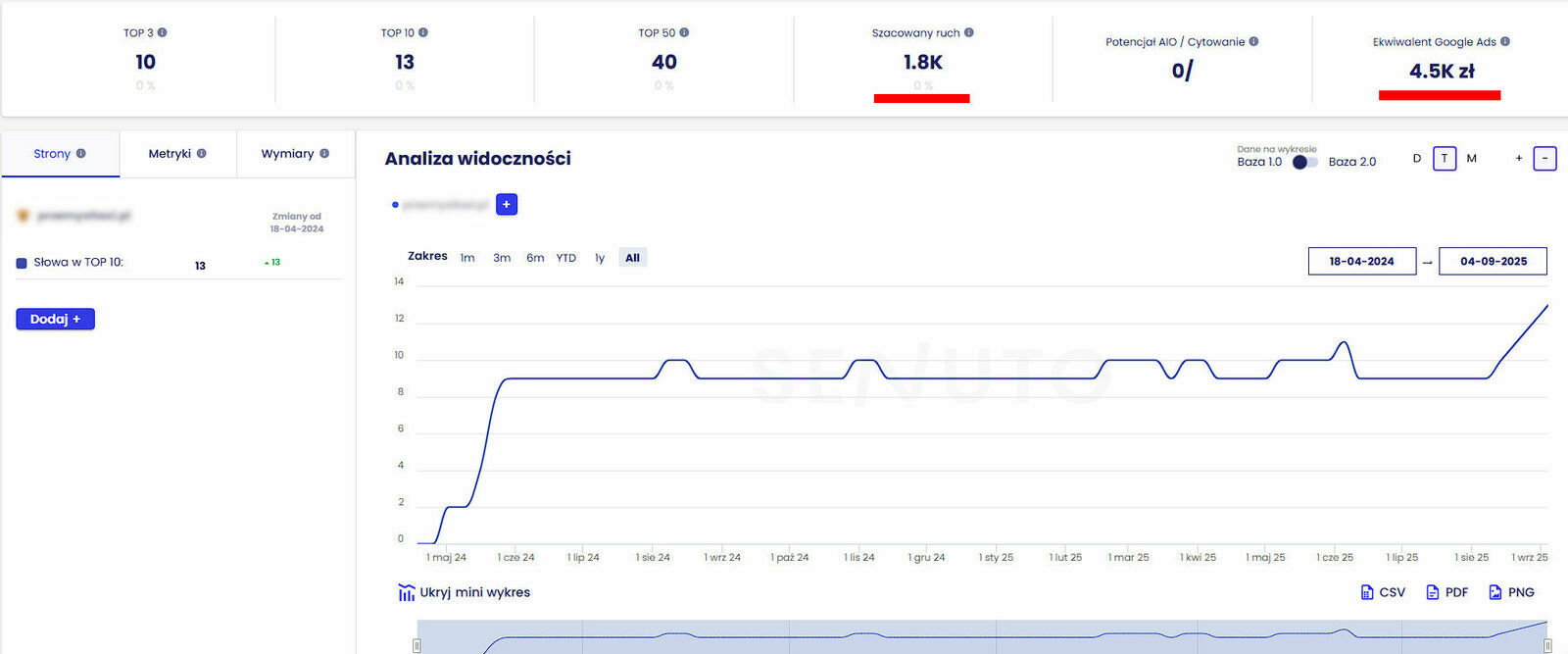
Task: Open the start date picker 18-04-2024
Action: pyautogui.click(x=1361, y=261)
